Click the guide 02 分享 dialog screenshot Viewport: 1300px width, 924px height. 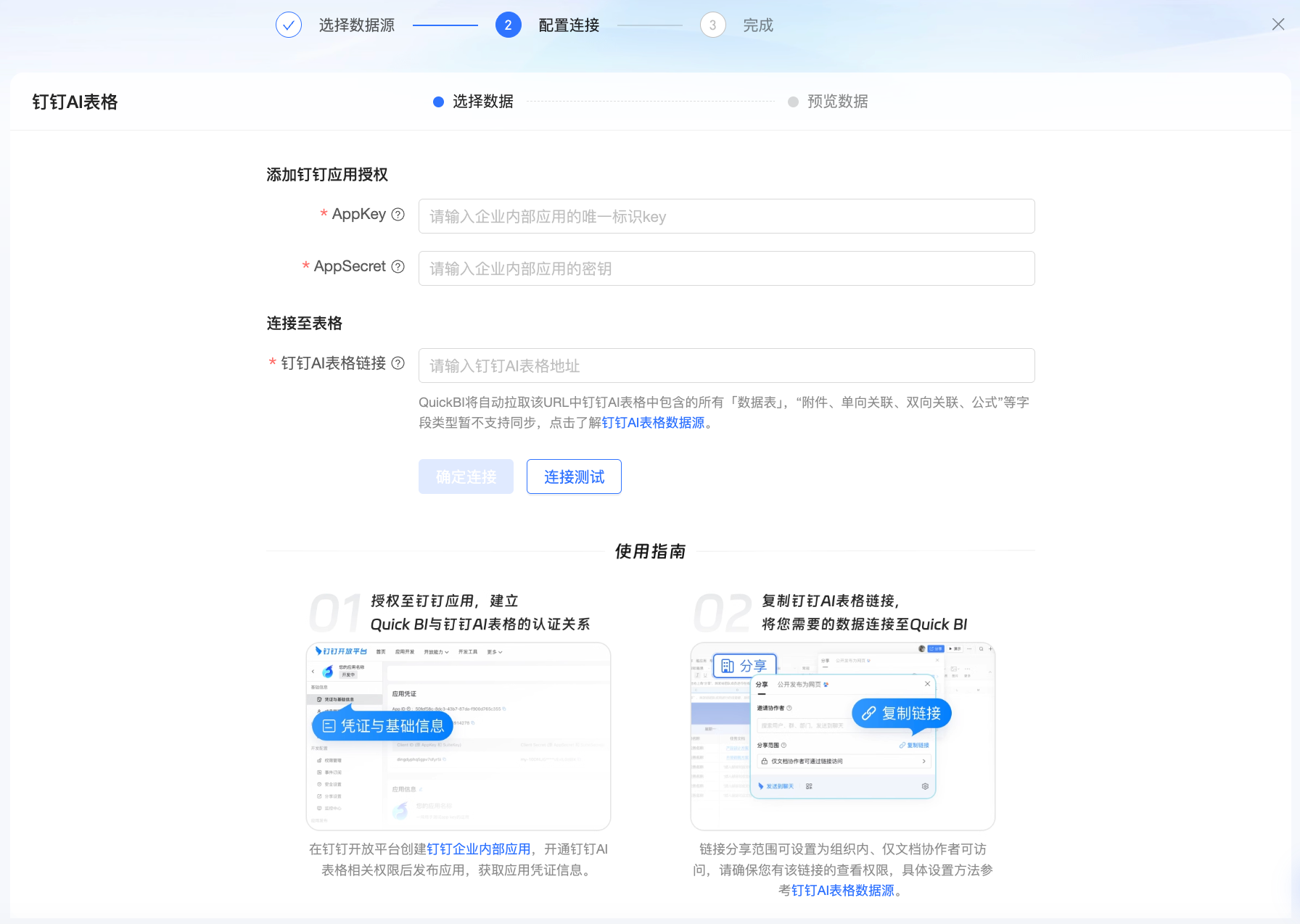(x=843, y=736)
